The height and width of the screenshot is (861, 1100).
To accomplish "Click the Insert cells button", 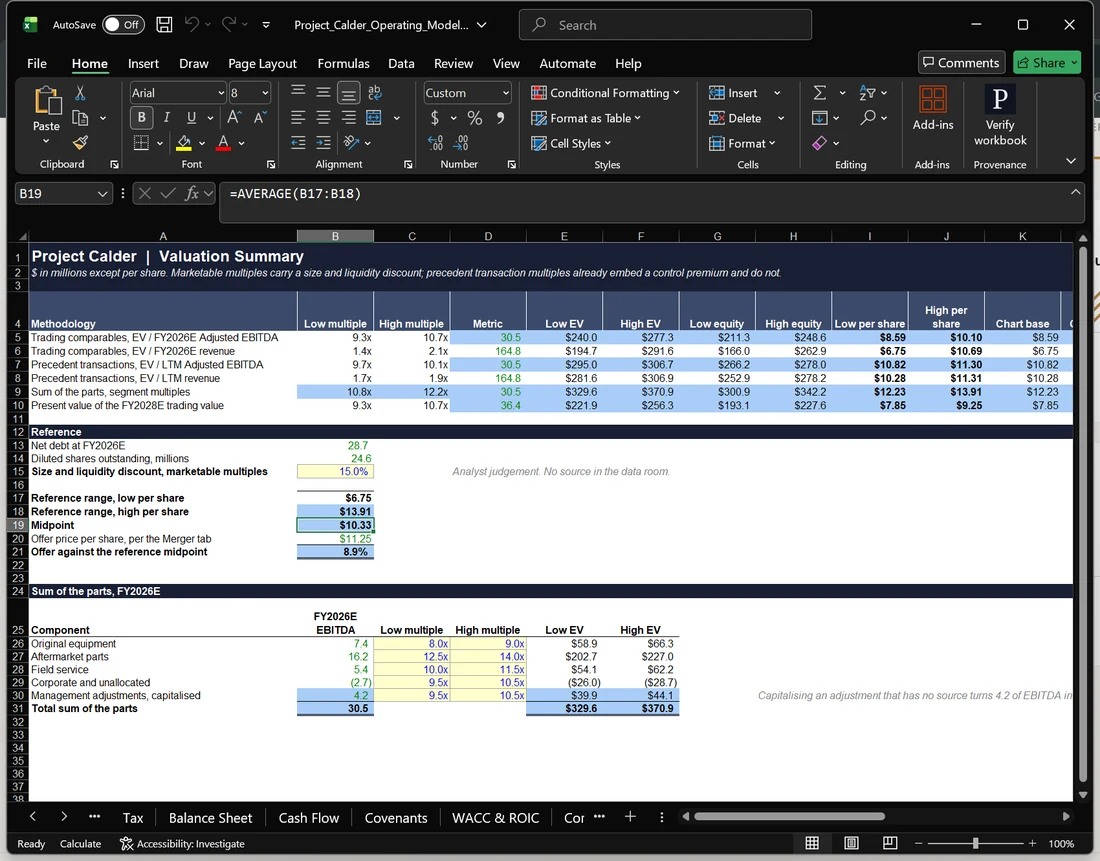I will coord(734,93).
